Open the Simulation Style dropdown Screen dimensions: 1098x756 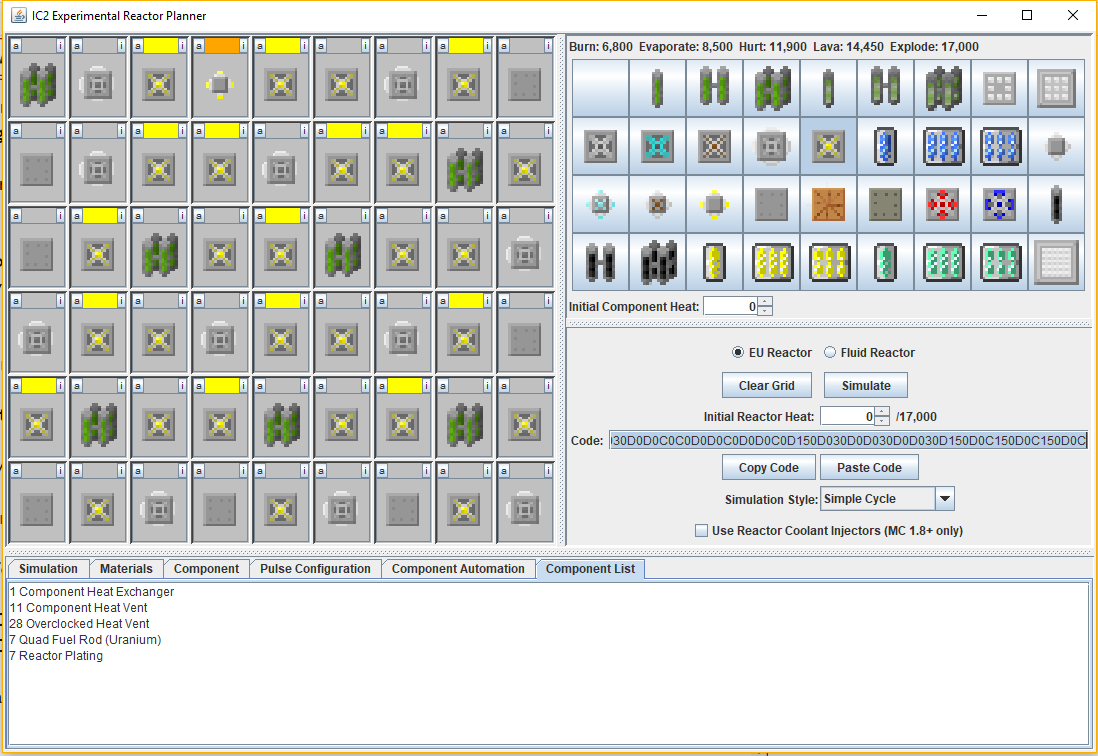point(945,498)
